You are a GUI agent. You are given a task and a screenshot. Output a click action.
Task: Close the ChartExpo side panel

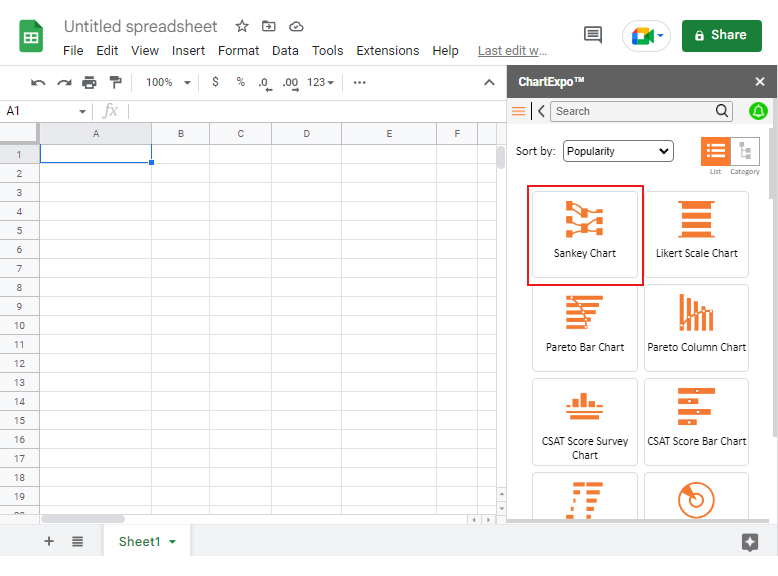point(760,81)
